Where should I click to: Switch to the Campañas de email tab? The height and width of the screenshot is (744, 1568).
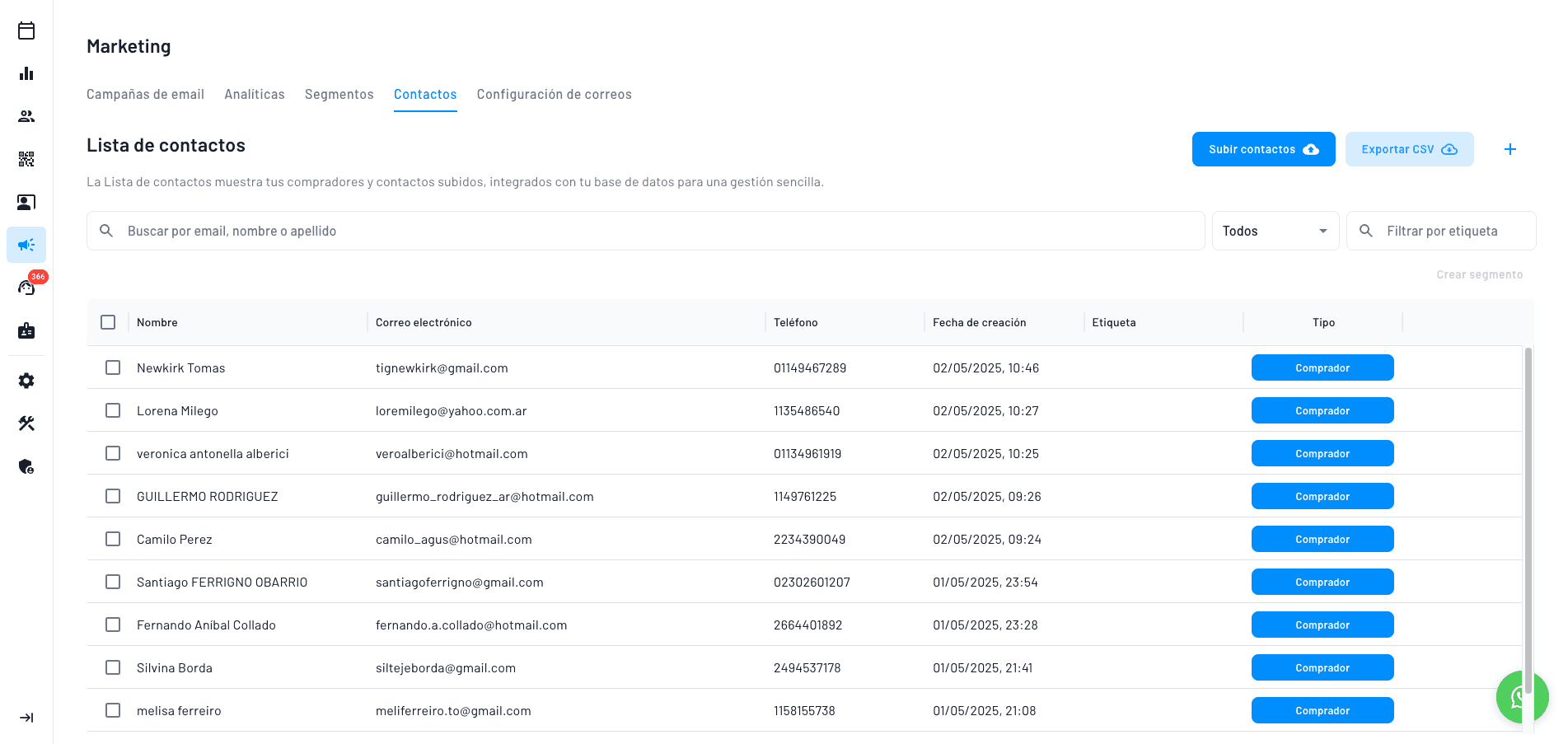click(x=145, y=94)
